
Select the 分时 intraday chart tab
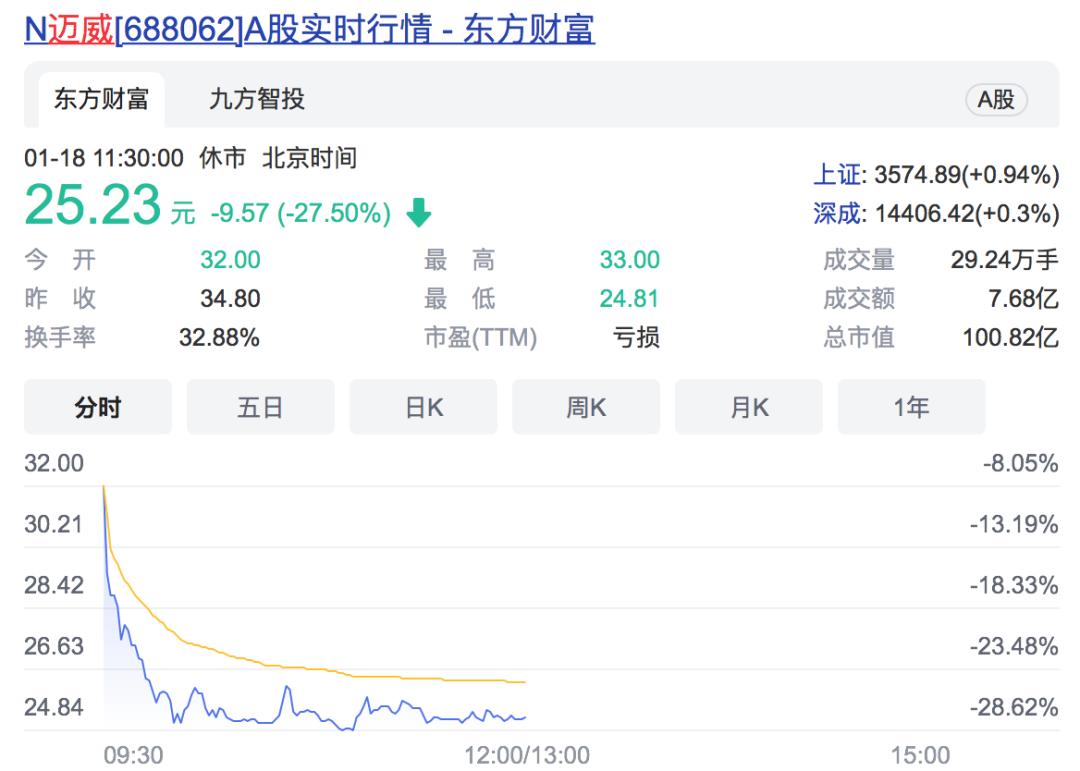coord(98,407)
